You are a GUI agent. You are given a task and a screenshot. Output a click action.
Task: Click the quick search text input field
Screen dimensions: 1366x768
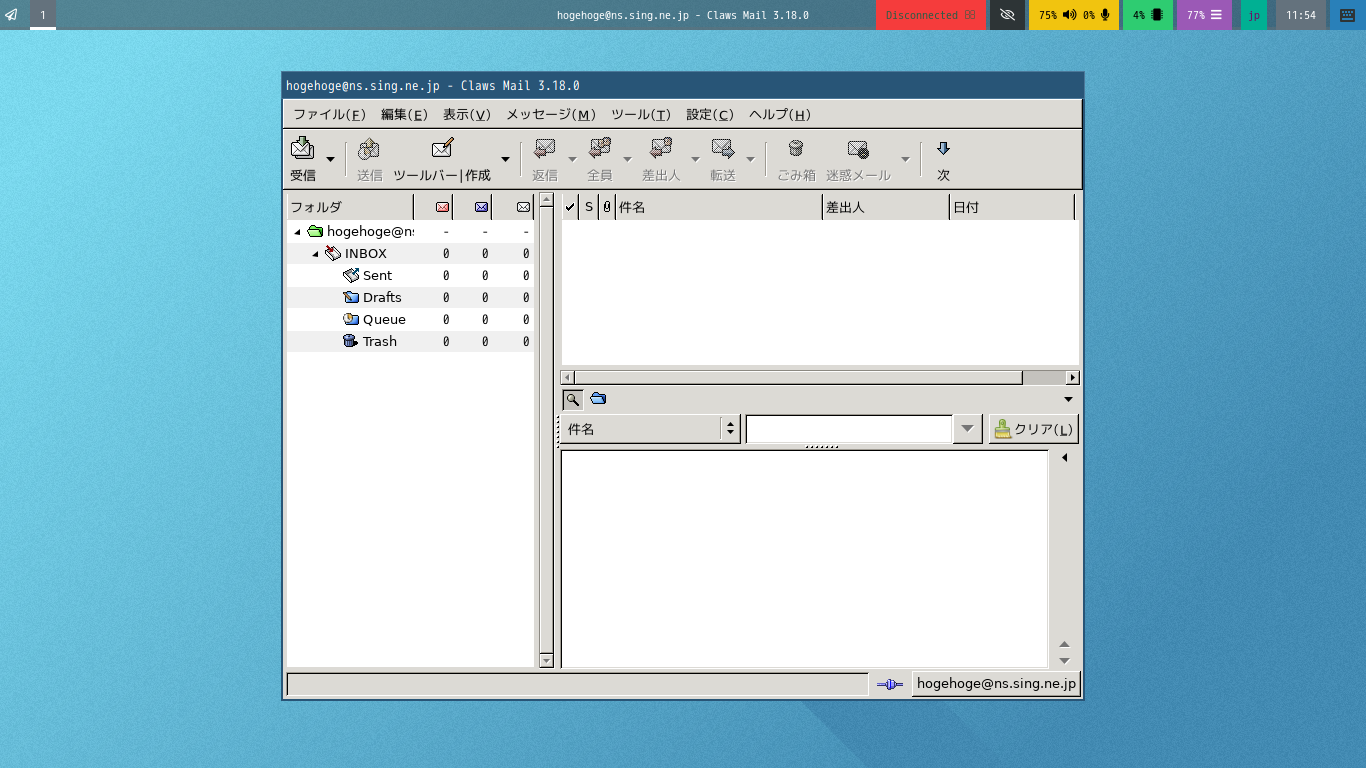(849, 429)
